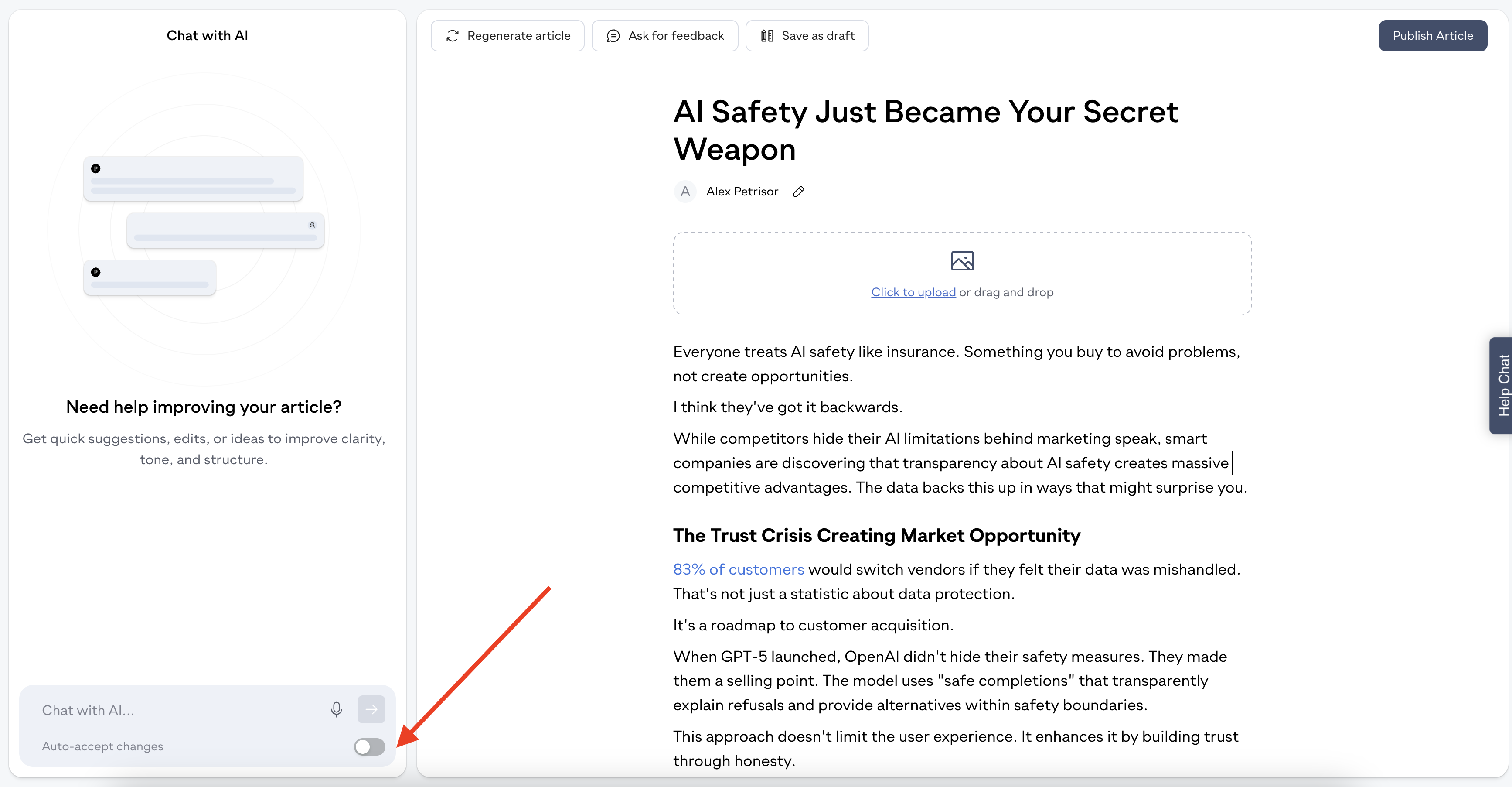Open the Click to upload link

tap(913, 292)
